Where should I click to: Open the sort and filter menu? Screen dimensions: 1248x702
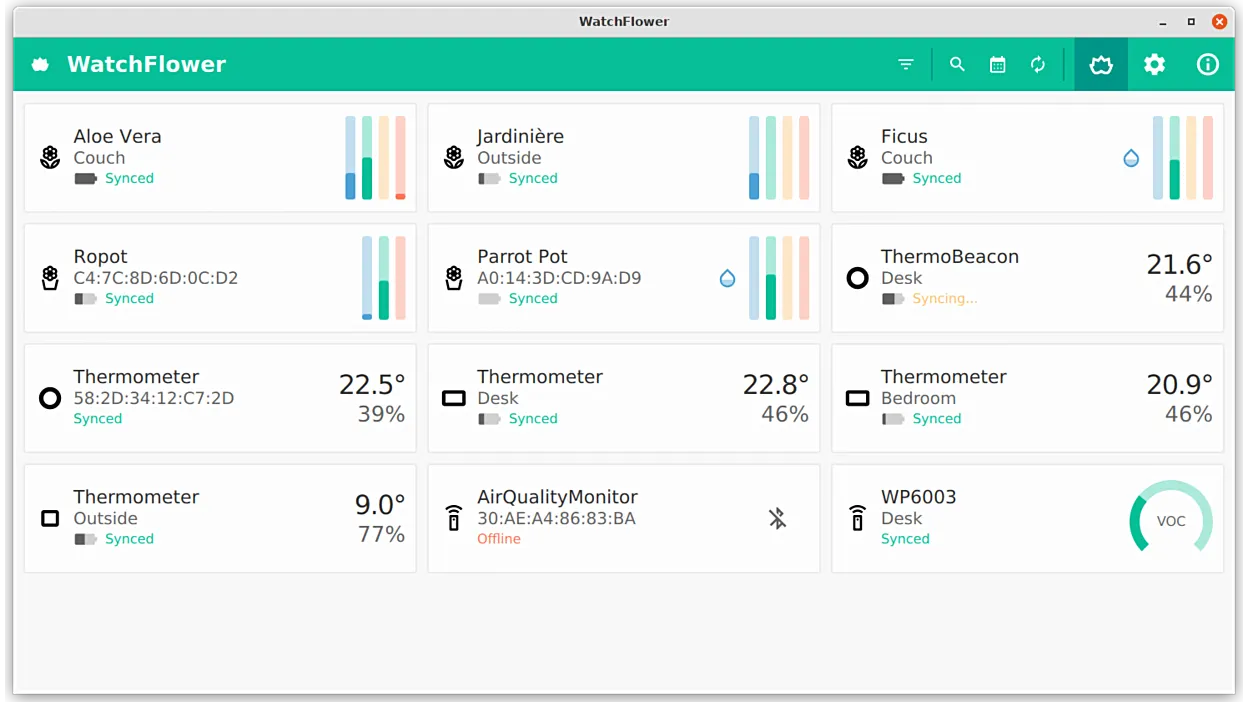point(906,64)
